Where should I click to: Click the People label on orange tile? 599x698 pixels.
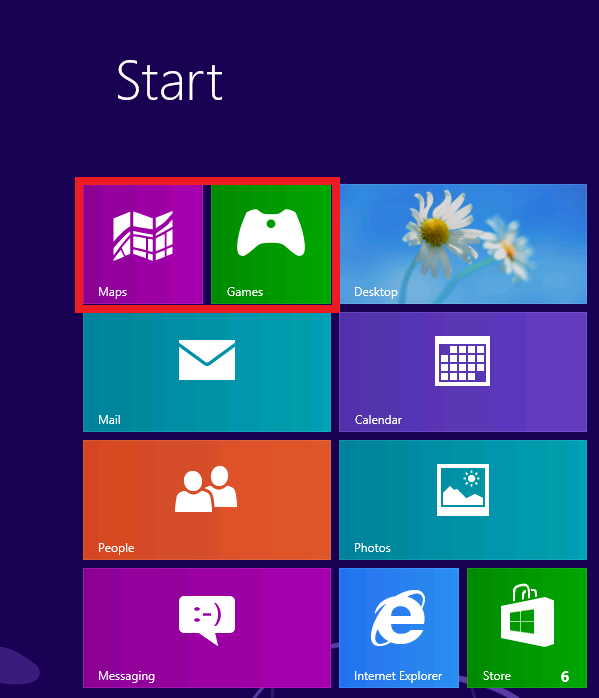click(x=116, y=548)
